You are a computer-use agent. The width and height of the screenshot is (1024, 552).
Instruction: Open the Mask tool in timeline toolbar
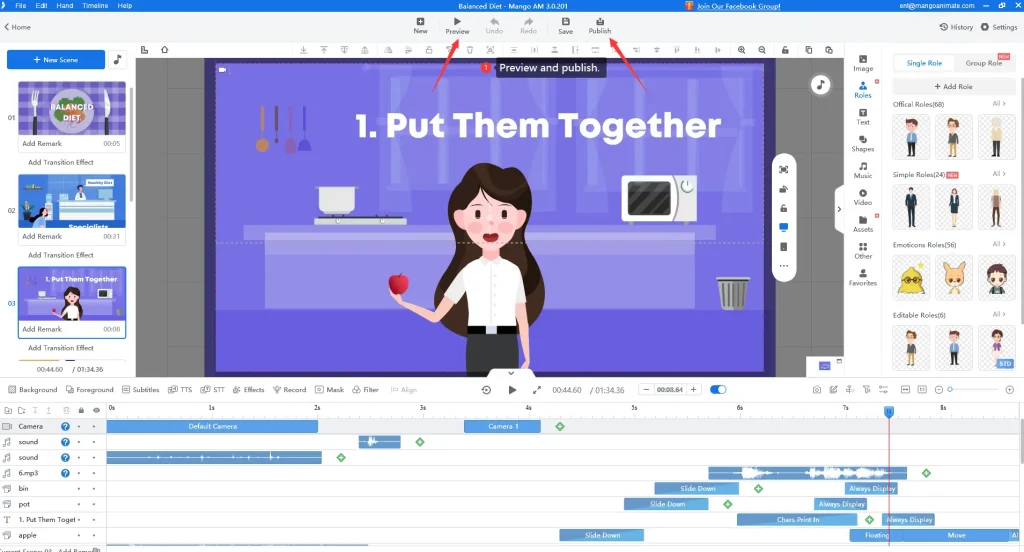[329, 390]
